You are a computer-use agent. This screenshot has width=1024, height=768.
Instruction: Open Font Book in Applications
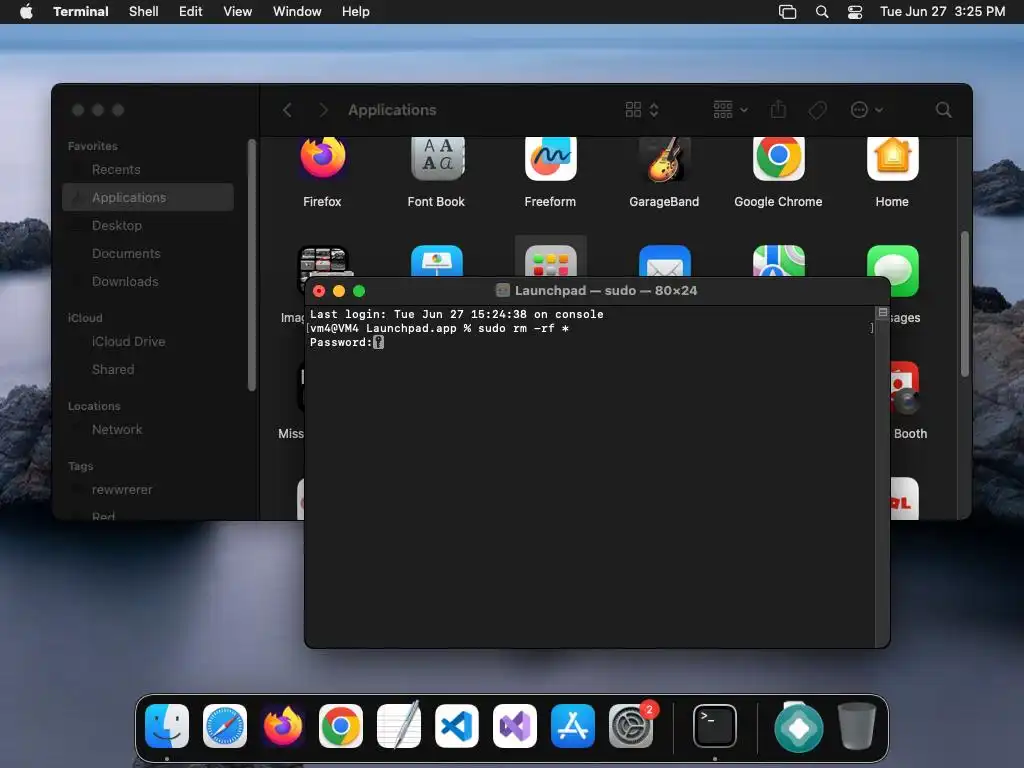[437, 158]
